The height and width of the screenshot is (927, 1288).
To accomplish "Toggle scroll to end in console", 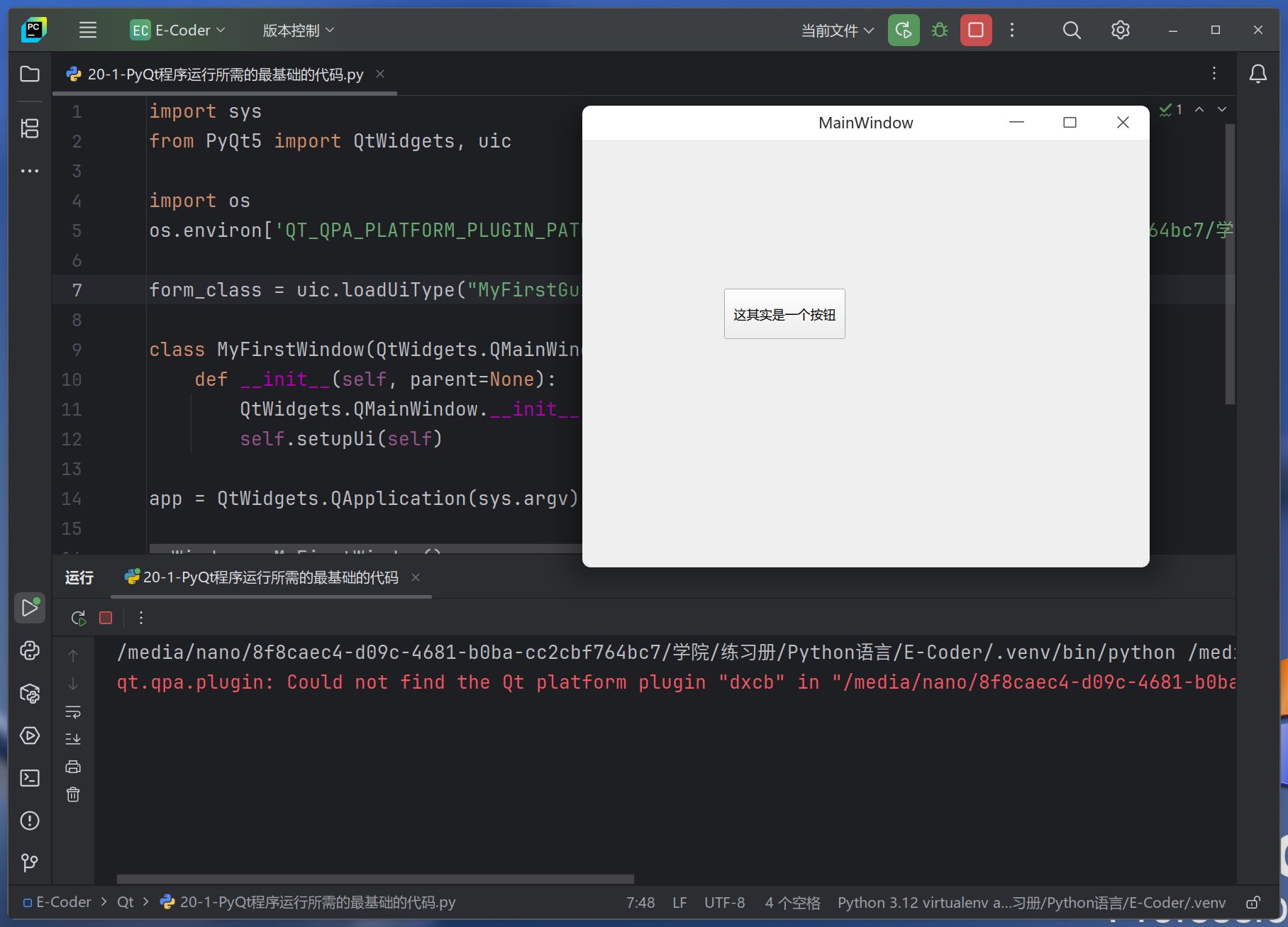I will click(x=73, y=739).
